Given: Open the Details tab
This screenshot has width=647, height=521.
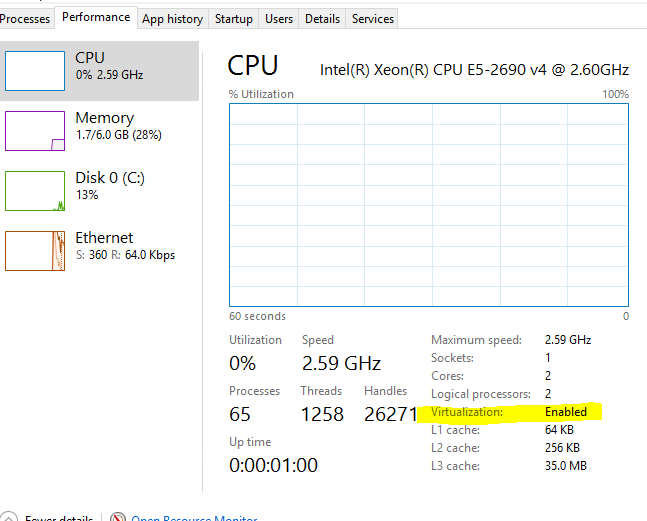Looking at the screenshot, I should [322, 19].
